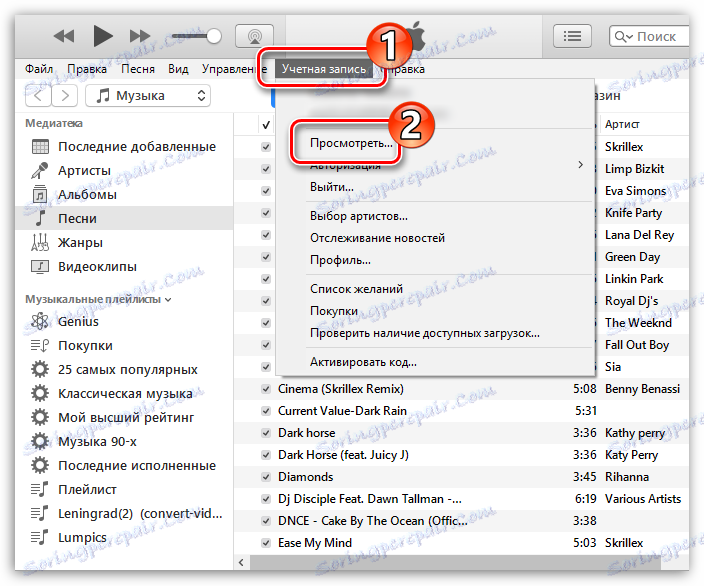Uncheck the Dj Disciple Feat. Dawn Tallman checkbox

pyautogui.click(x=266, y=499)
